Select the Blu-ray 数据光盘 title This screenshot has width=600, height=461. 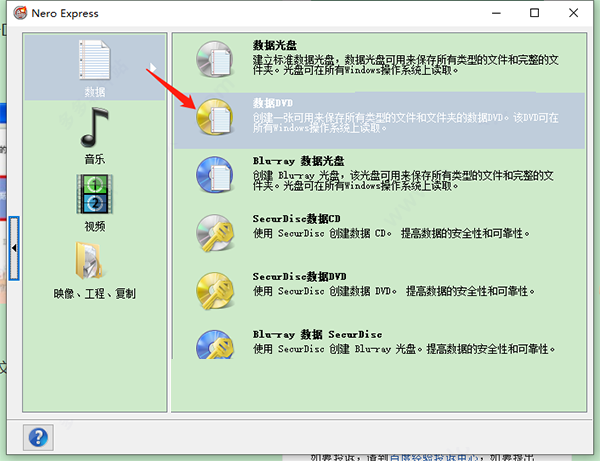[x=298, y=161]
